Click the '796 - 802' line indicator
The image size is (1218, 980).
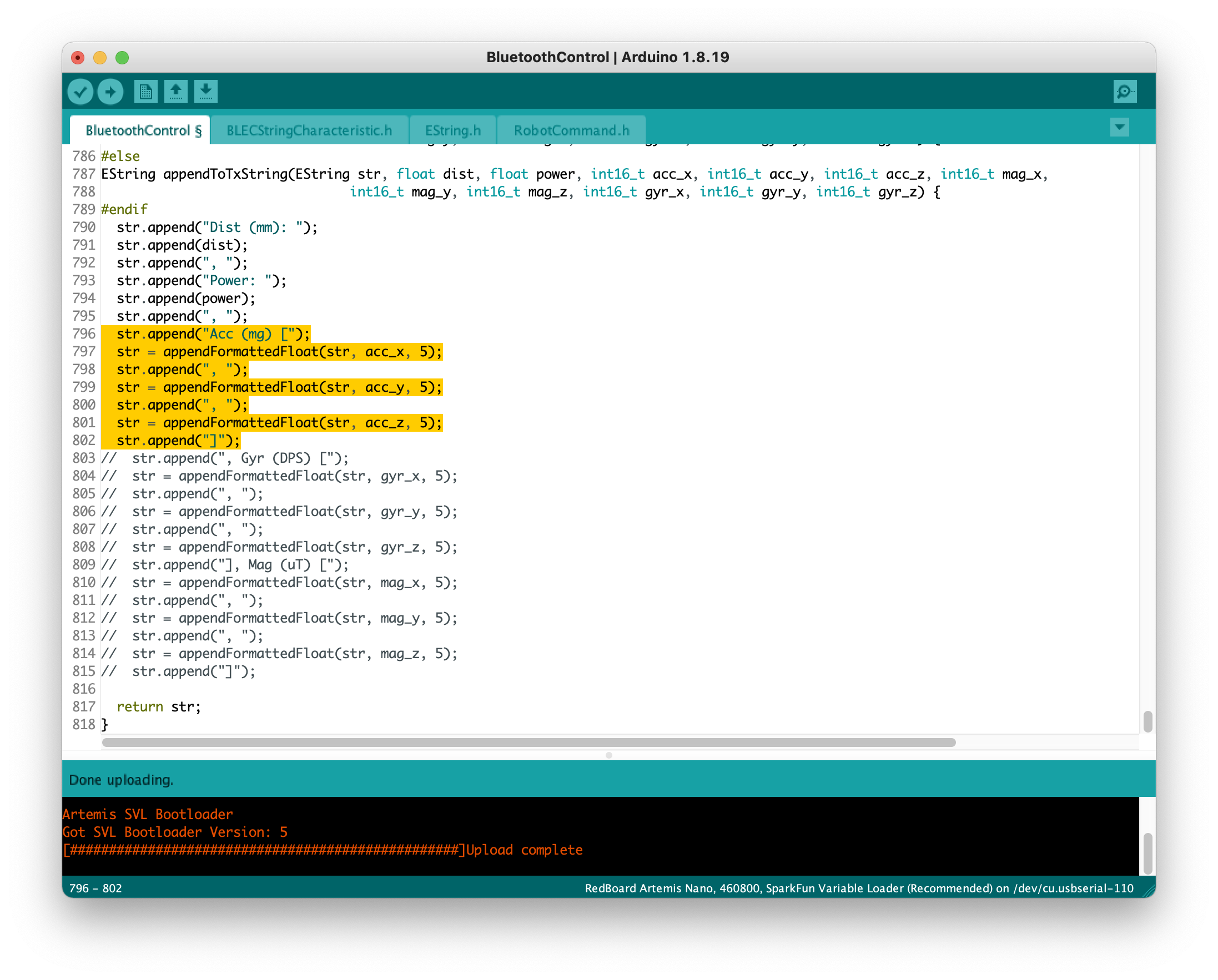click(95, 888)
